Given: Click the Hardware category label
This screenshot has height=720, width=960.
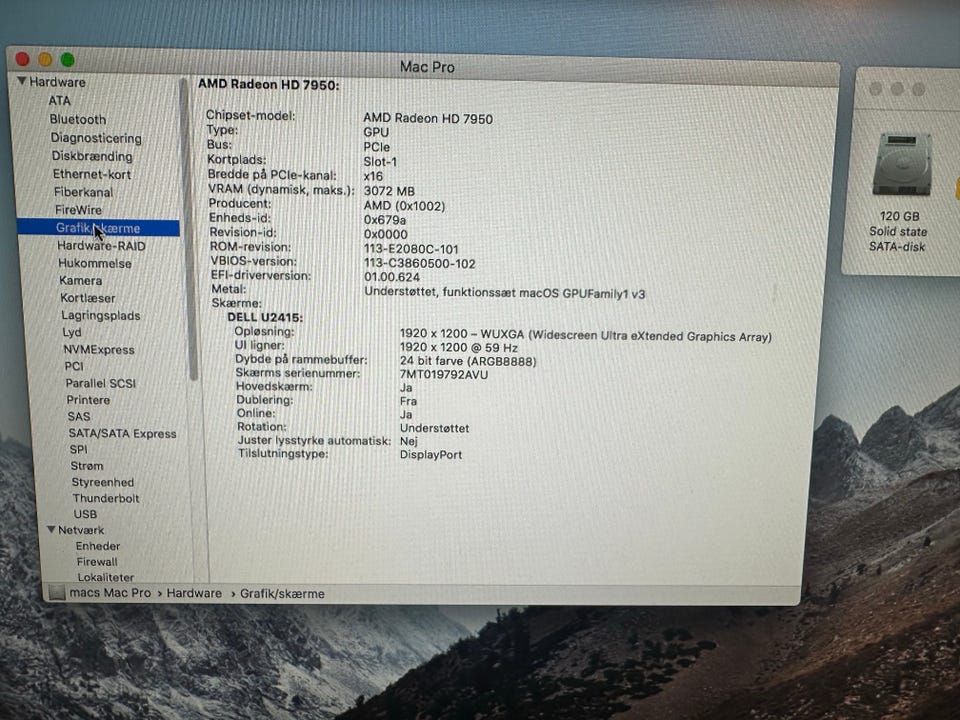Looking at the screenshot, I should [x=58, y=81].
